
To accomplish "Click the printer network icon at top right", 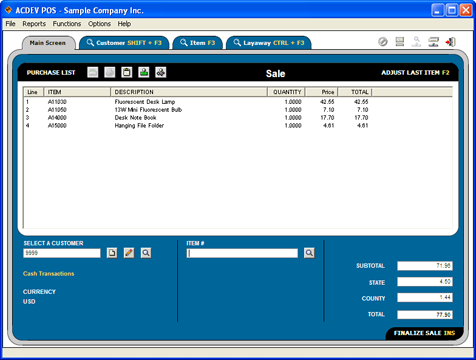I will [433, 42].
